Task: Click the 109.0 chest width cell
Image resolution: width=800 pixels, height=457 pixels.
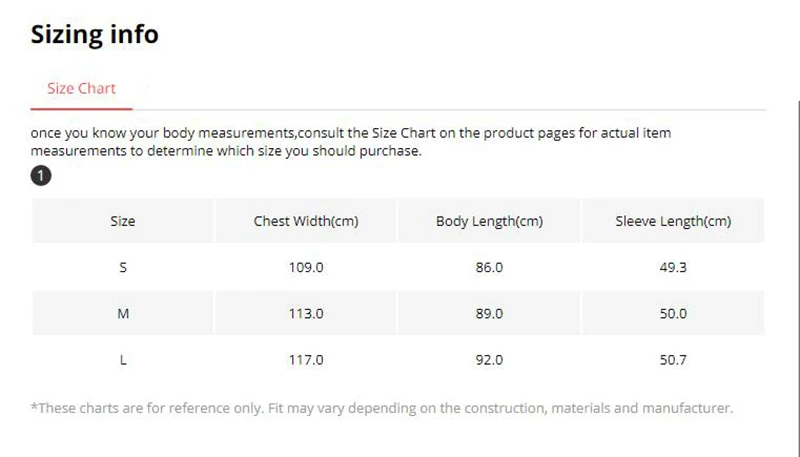Action: click(x=306, y=267)
